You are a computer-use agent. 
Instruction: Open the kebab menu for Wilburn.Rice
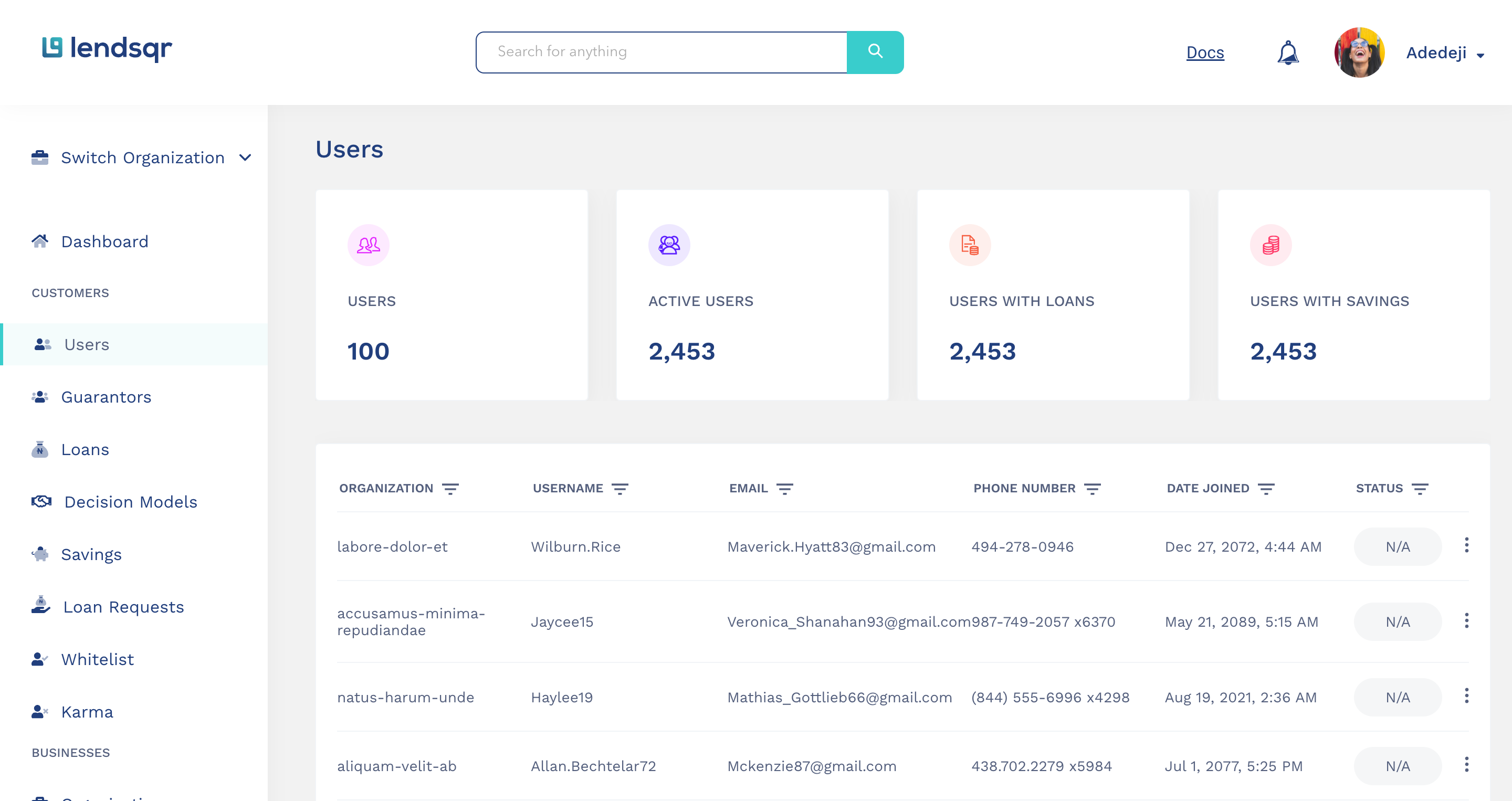tap(1467, 546)
